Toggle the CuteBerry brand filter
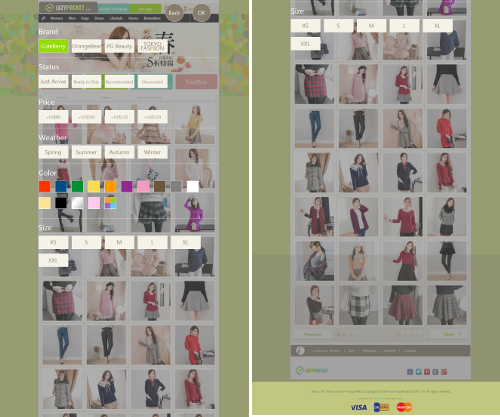This screenshot has height=417, width=500. [53, 46]
